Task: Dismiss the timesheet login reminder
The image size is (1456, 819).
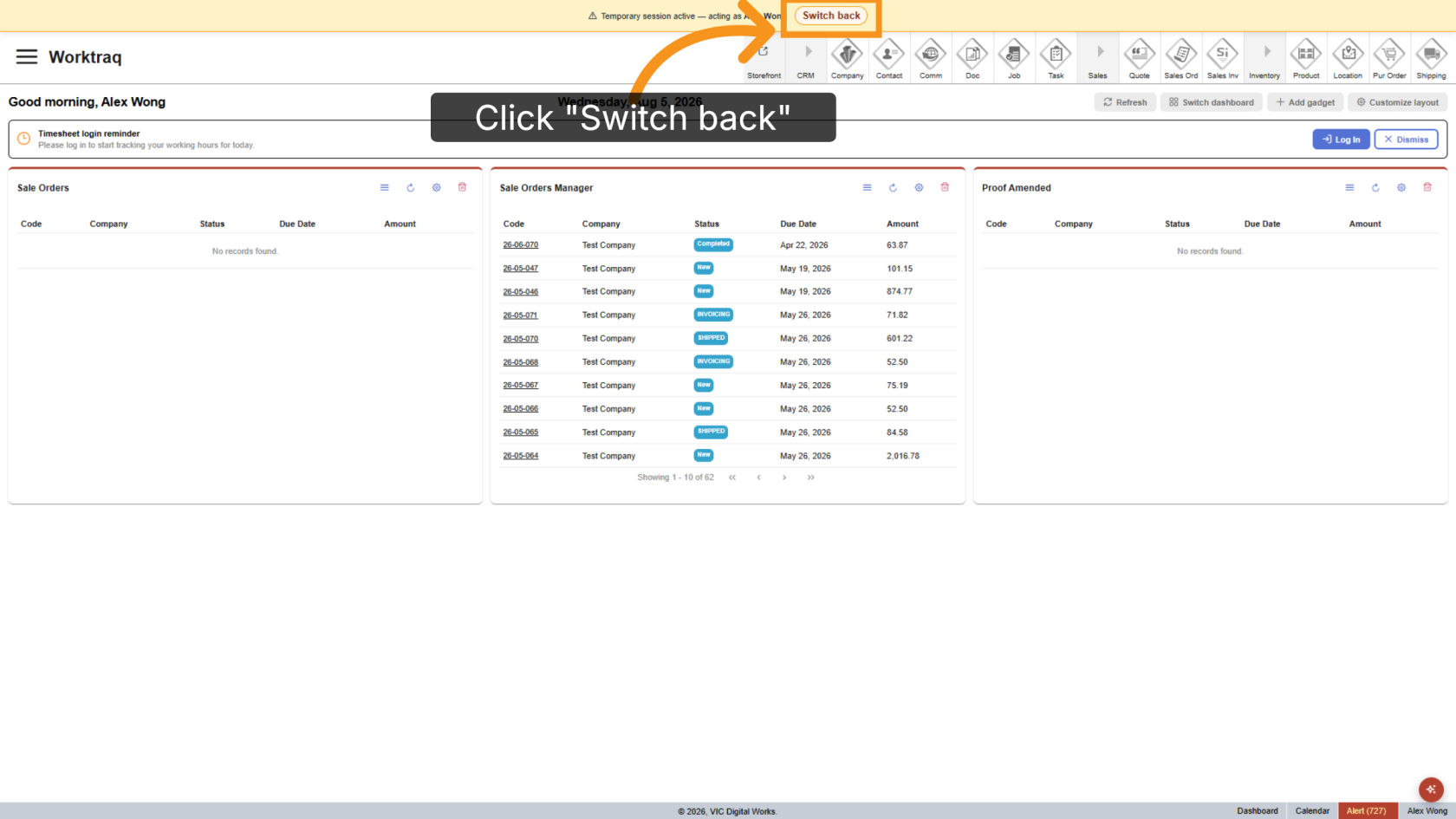Action: (x=1406, y=140)
